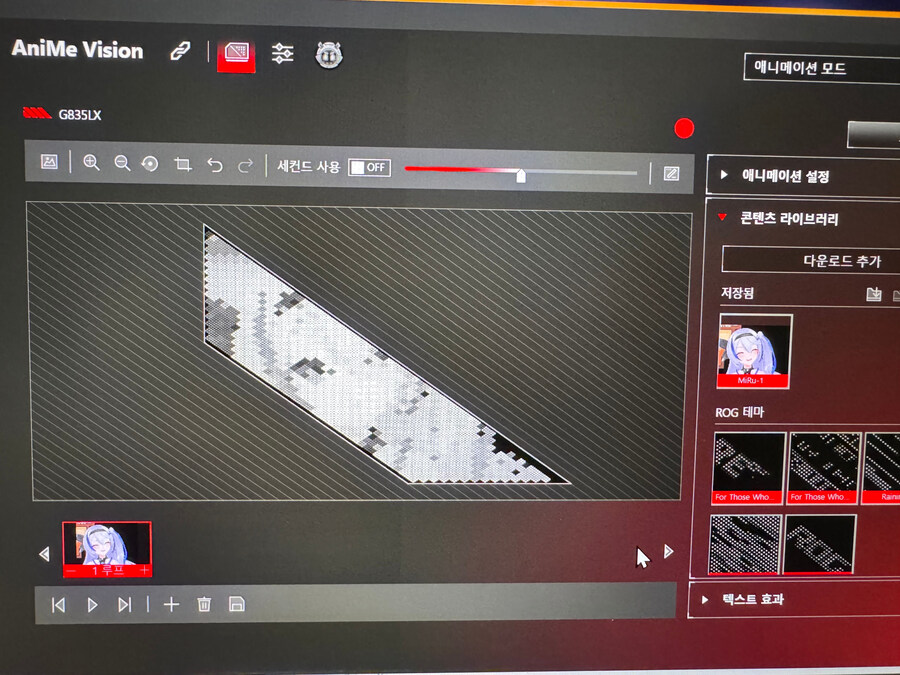Select the MiRu-1 saved thumbnail

pyautogui.click(x=754, y=351)
